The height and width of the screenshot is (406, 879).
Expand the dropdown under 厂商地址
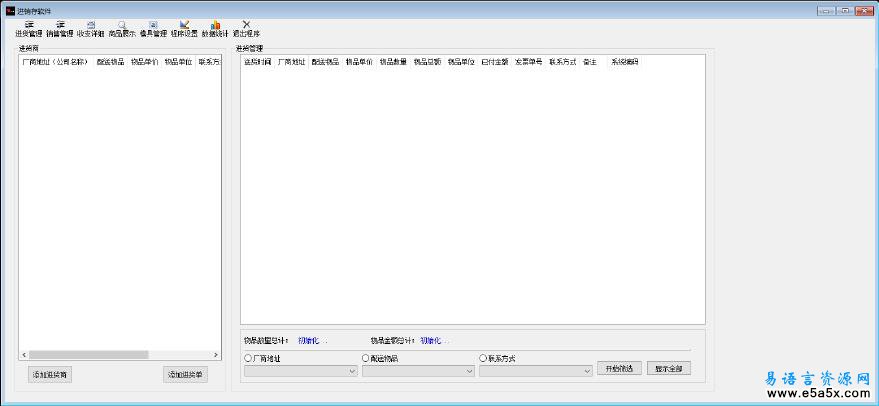351,371
